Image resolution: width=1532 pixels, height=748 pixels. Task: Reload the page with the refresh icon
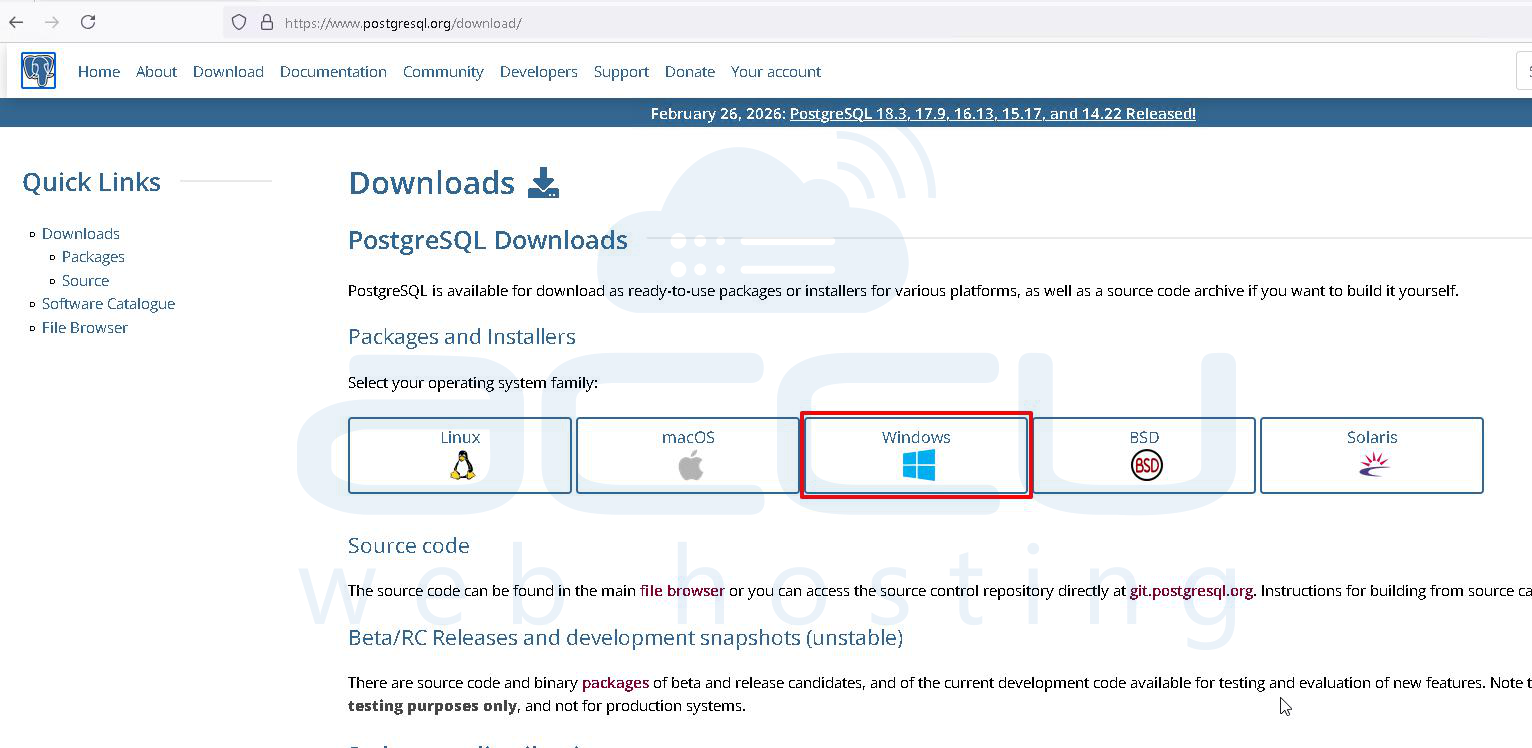(88, 22)
